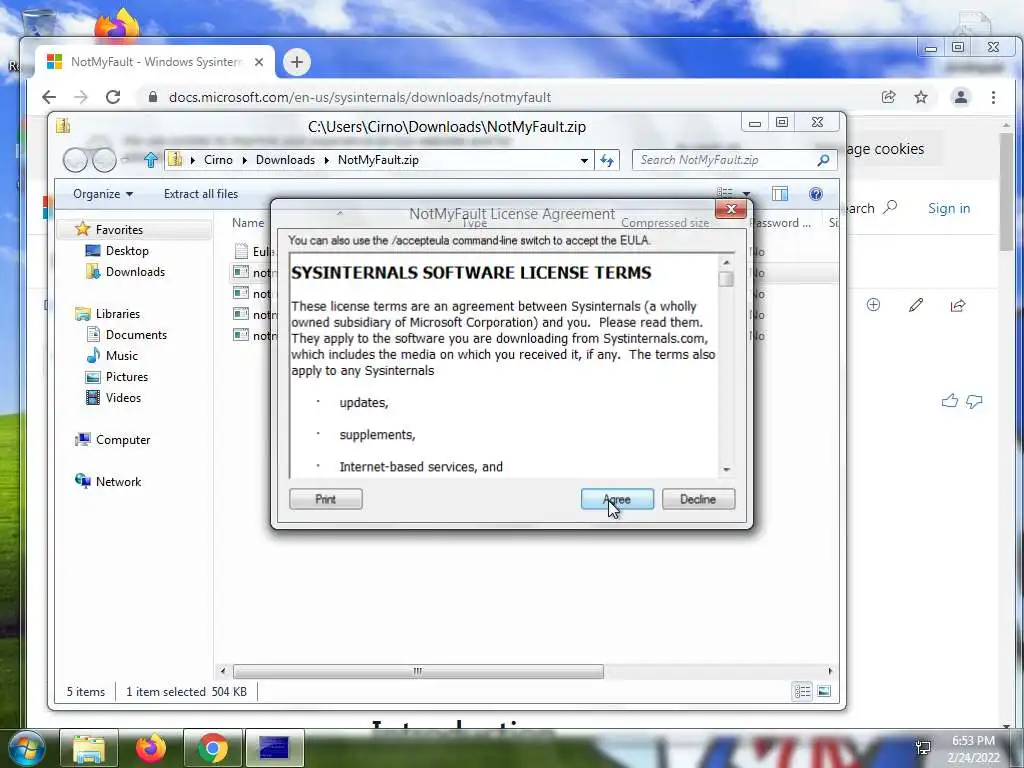Switch to large icons view in status bar
The width and height of the screenshot is (1024, 768).
[x=824, y=691]
